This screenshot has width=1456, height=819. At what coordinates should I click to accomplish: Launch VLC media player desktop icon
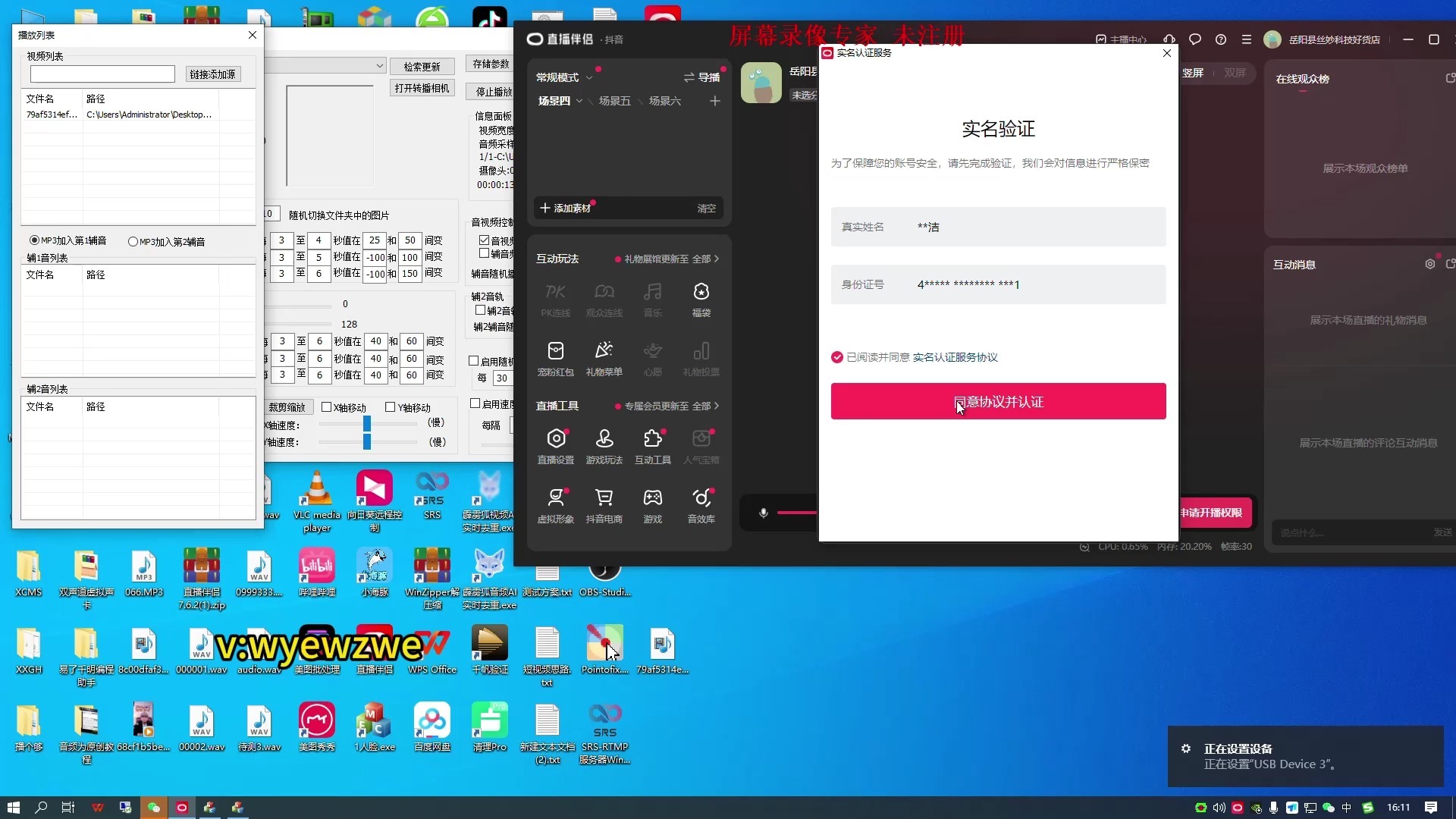[316, 501]
